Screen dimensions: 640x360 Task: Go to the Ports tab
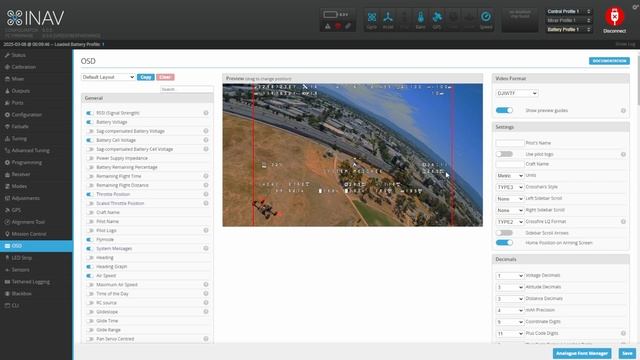click(x=36, y=102)
